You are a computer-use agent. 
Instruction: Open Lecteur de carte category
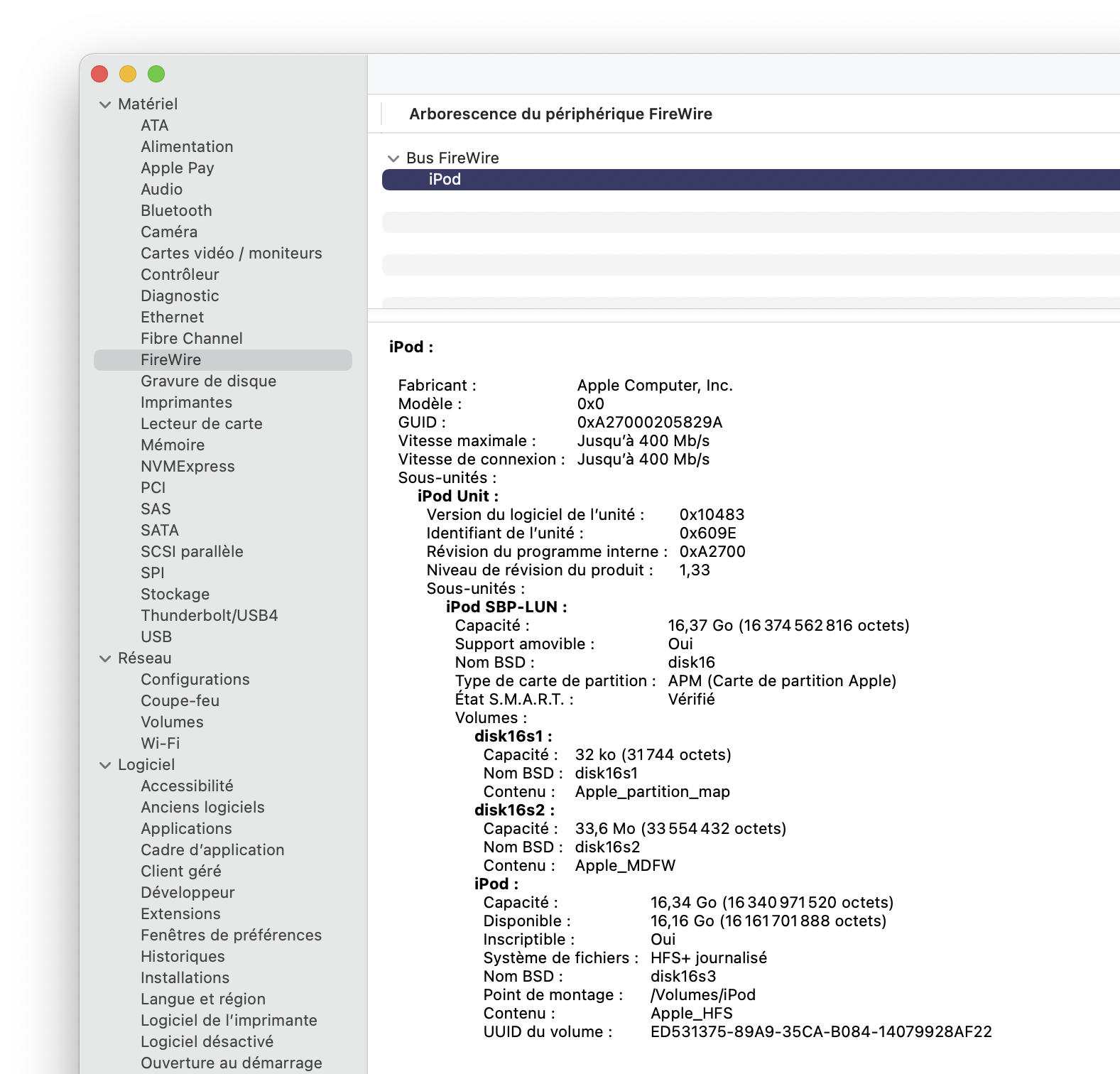[202, 424]
